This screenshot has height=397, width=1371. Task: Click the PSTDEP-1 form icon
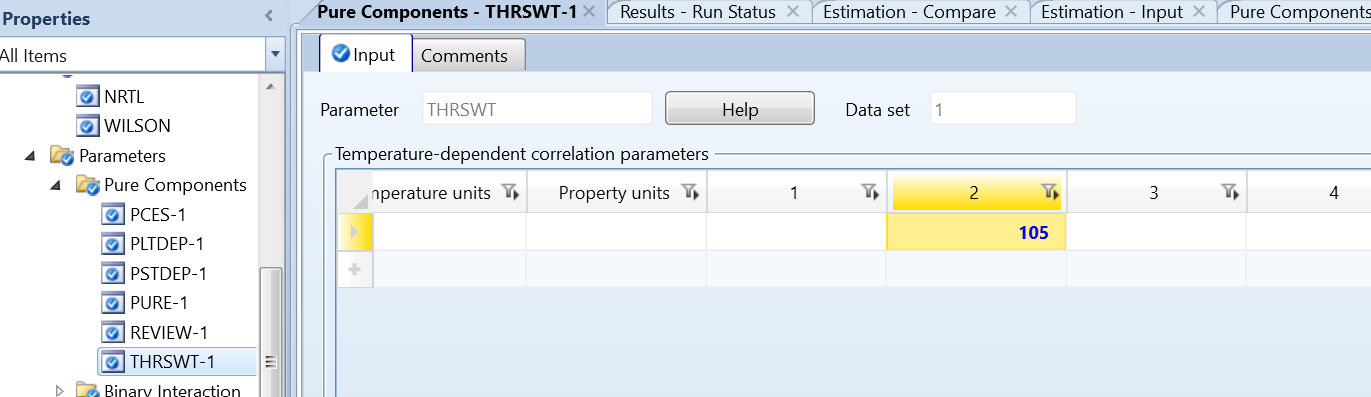114,273
